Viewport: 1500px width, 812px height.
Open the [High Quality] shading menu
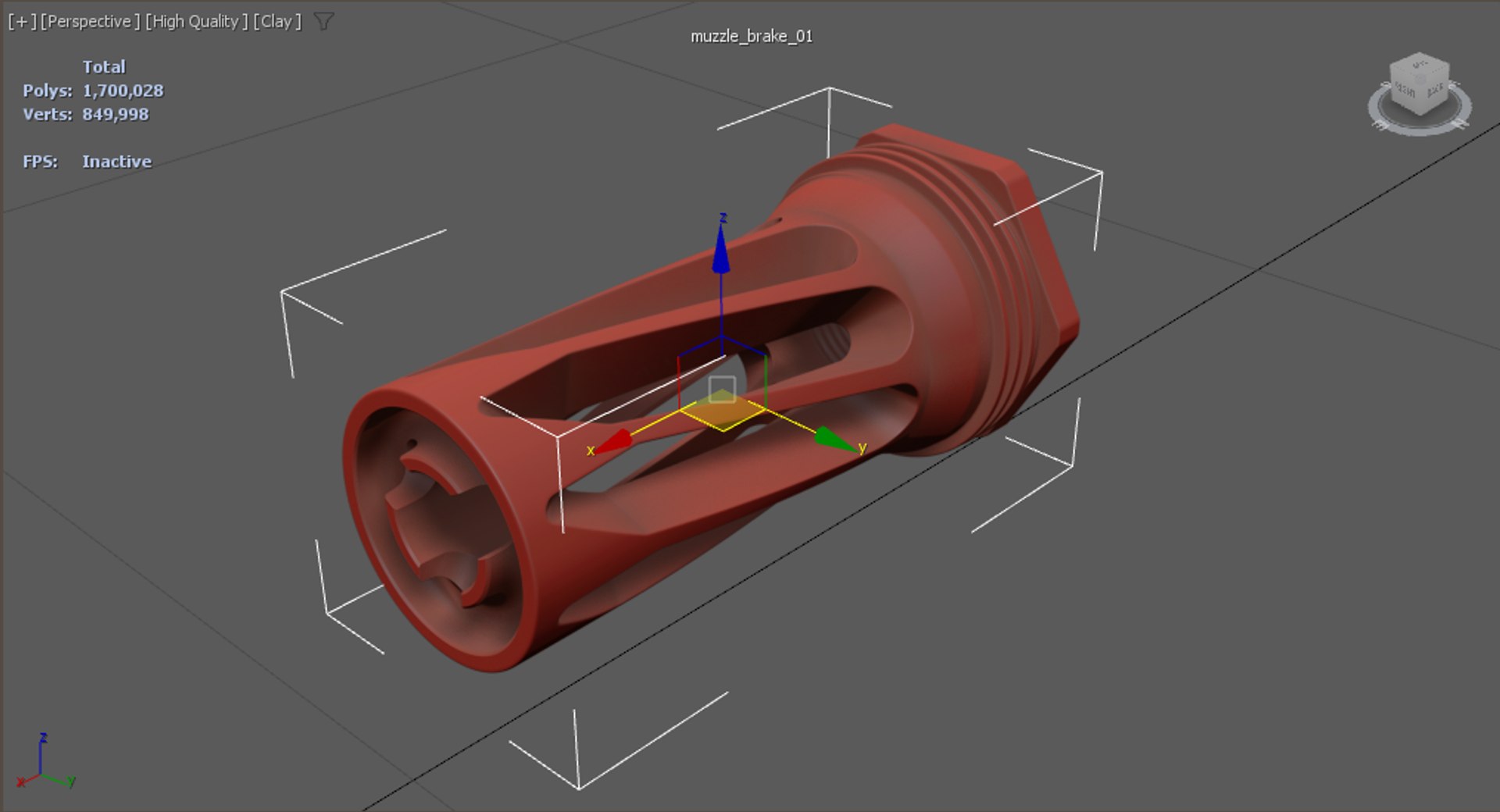pos(196,21)
